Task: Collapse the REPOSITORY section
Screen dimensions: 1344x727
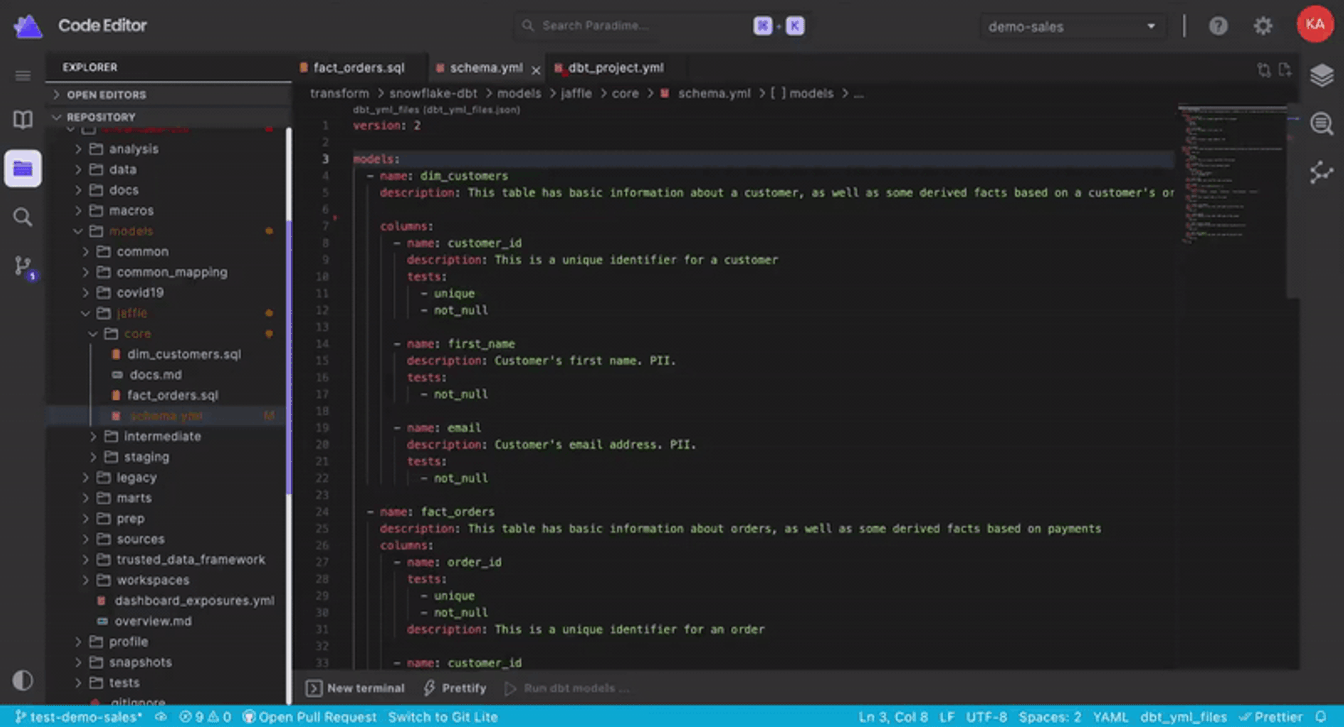Action: [168, 117]
